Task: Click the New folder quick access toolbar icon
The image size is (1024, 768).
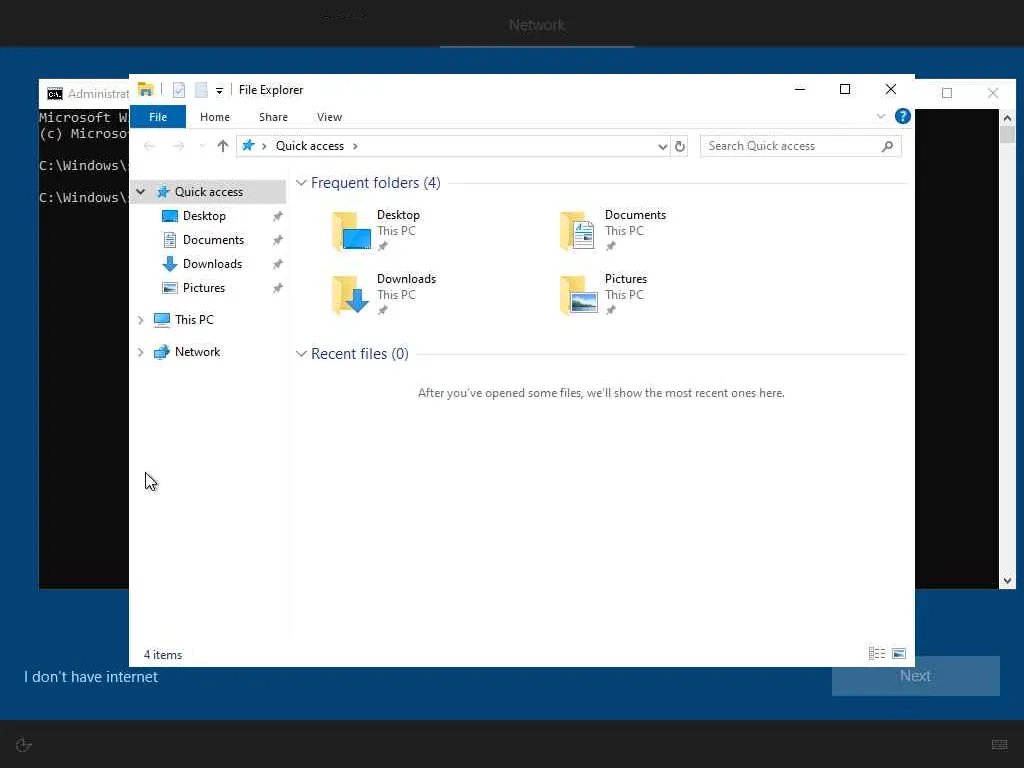Action: coord(201,90)
